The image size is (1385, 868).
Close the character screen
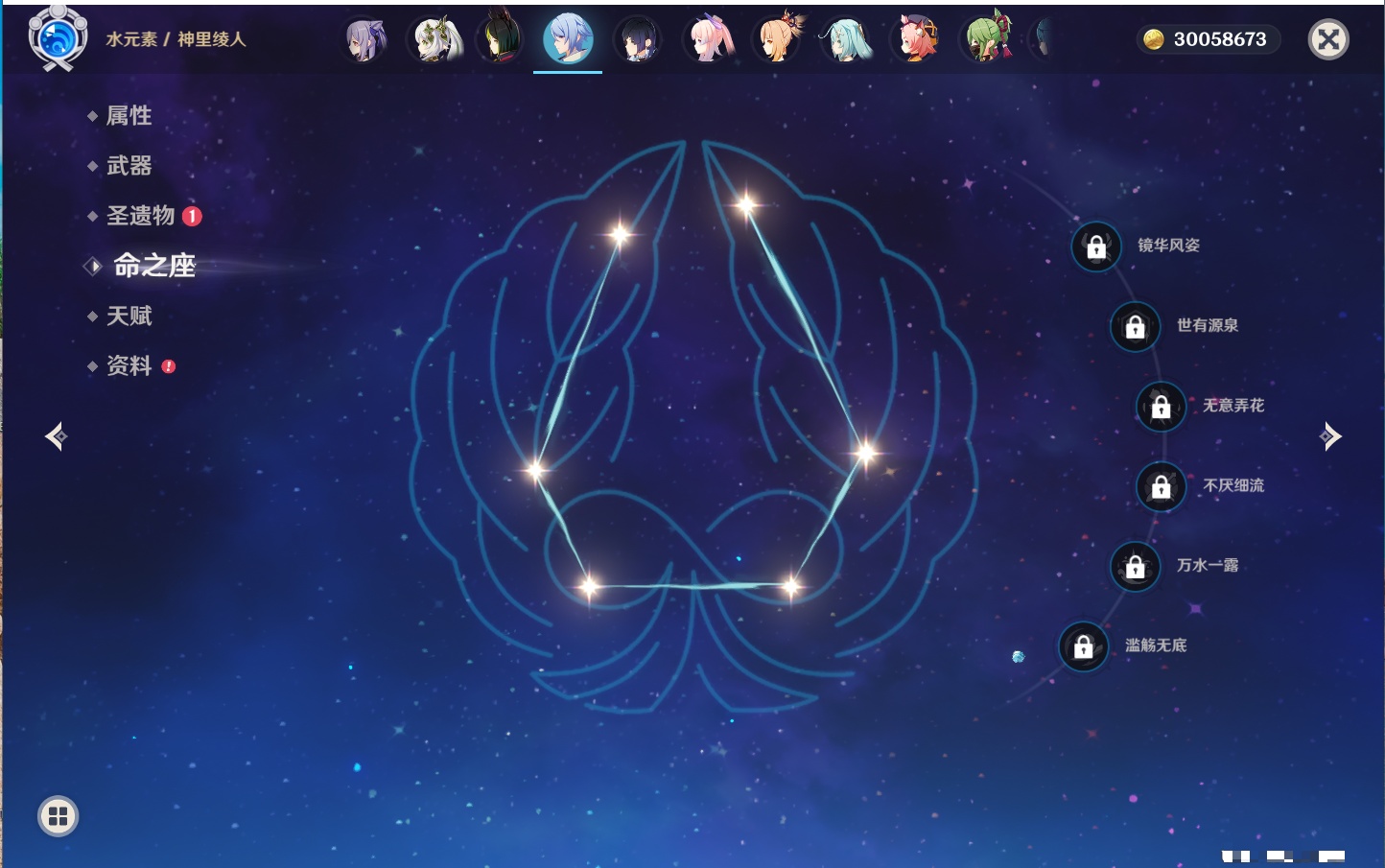click(x=1328, y=39)
